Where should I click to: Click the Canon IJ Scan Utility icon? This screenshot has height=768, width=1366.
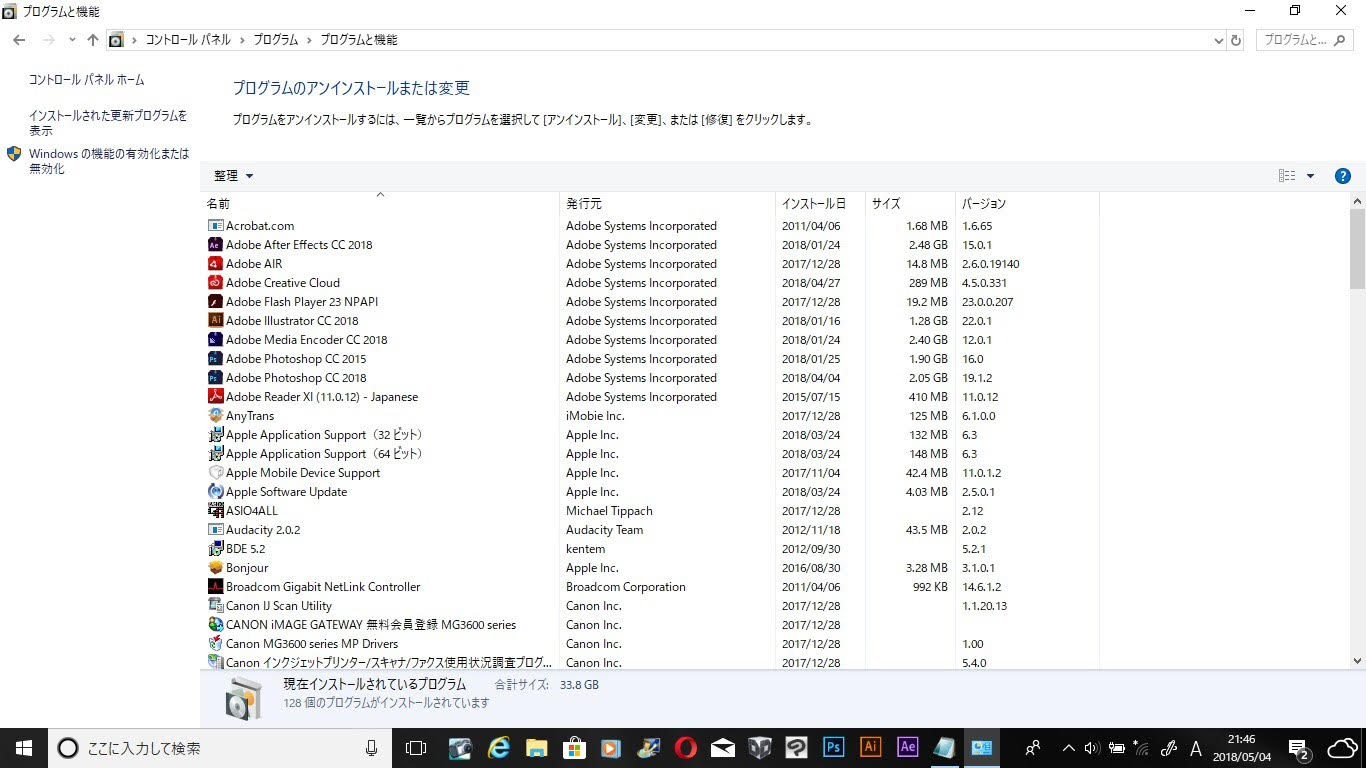(x=215, y=606)
